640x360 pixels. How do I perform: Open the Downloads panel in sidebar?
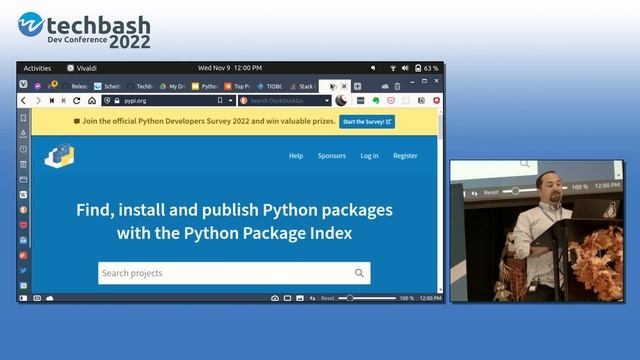click(x=23, y=133)
